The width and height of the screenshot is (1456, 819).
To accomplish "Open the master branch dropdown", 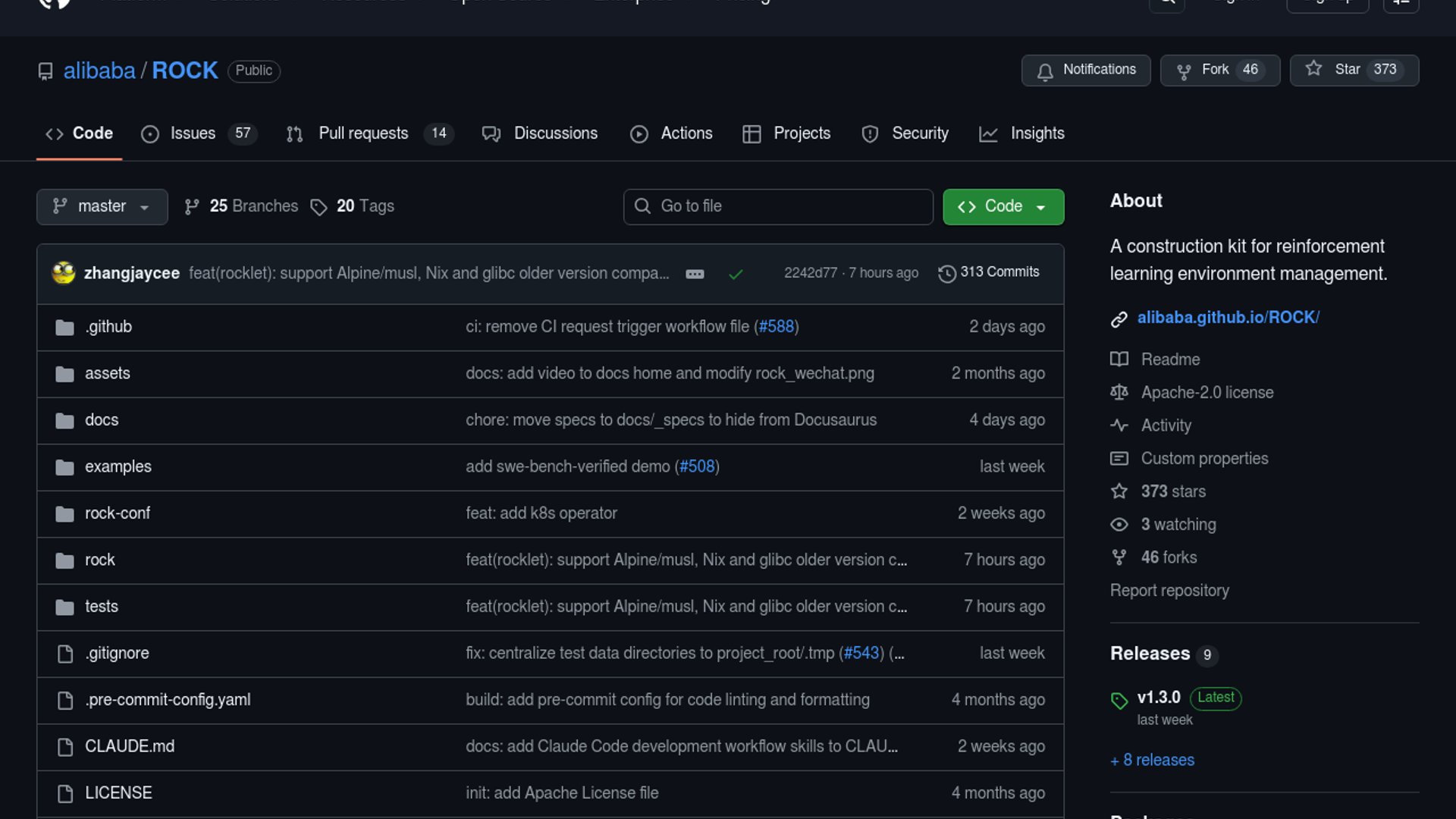I will tap(102, 206).
